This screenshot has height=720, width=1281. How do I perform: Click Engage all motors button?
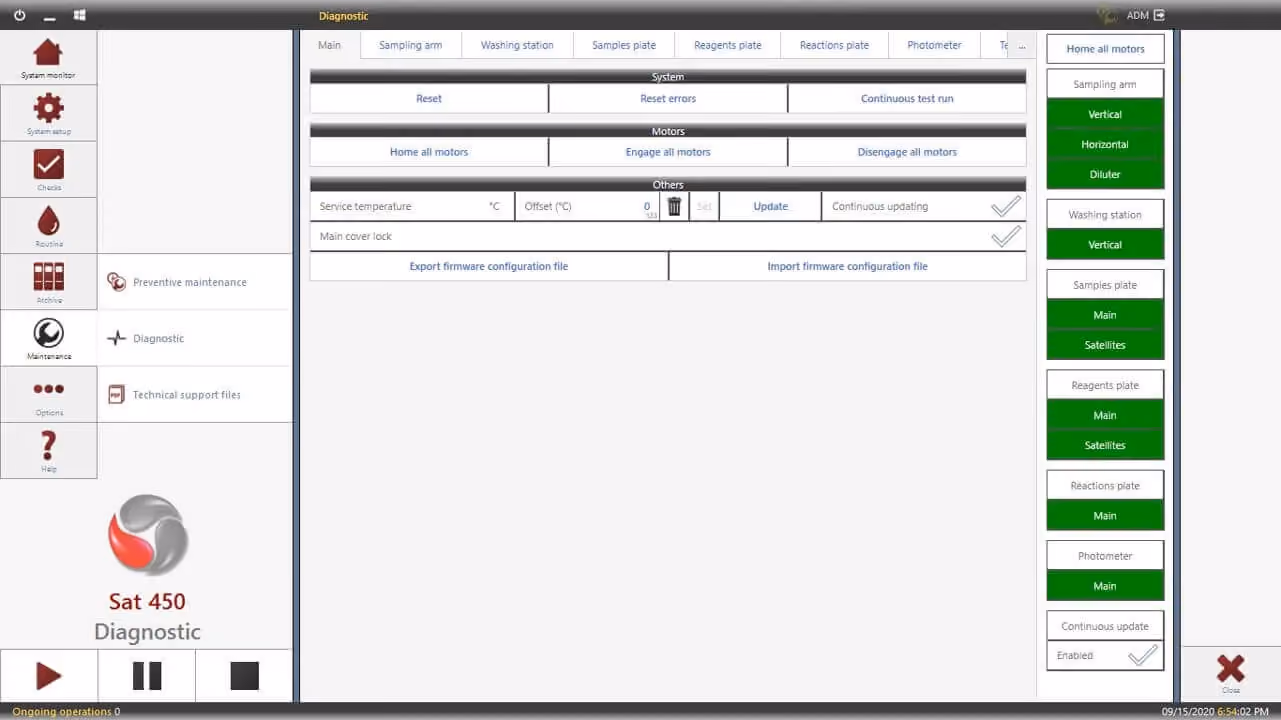668,152
